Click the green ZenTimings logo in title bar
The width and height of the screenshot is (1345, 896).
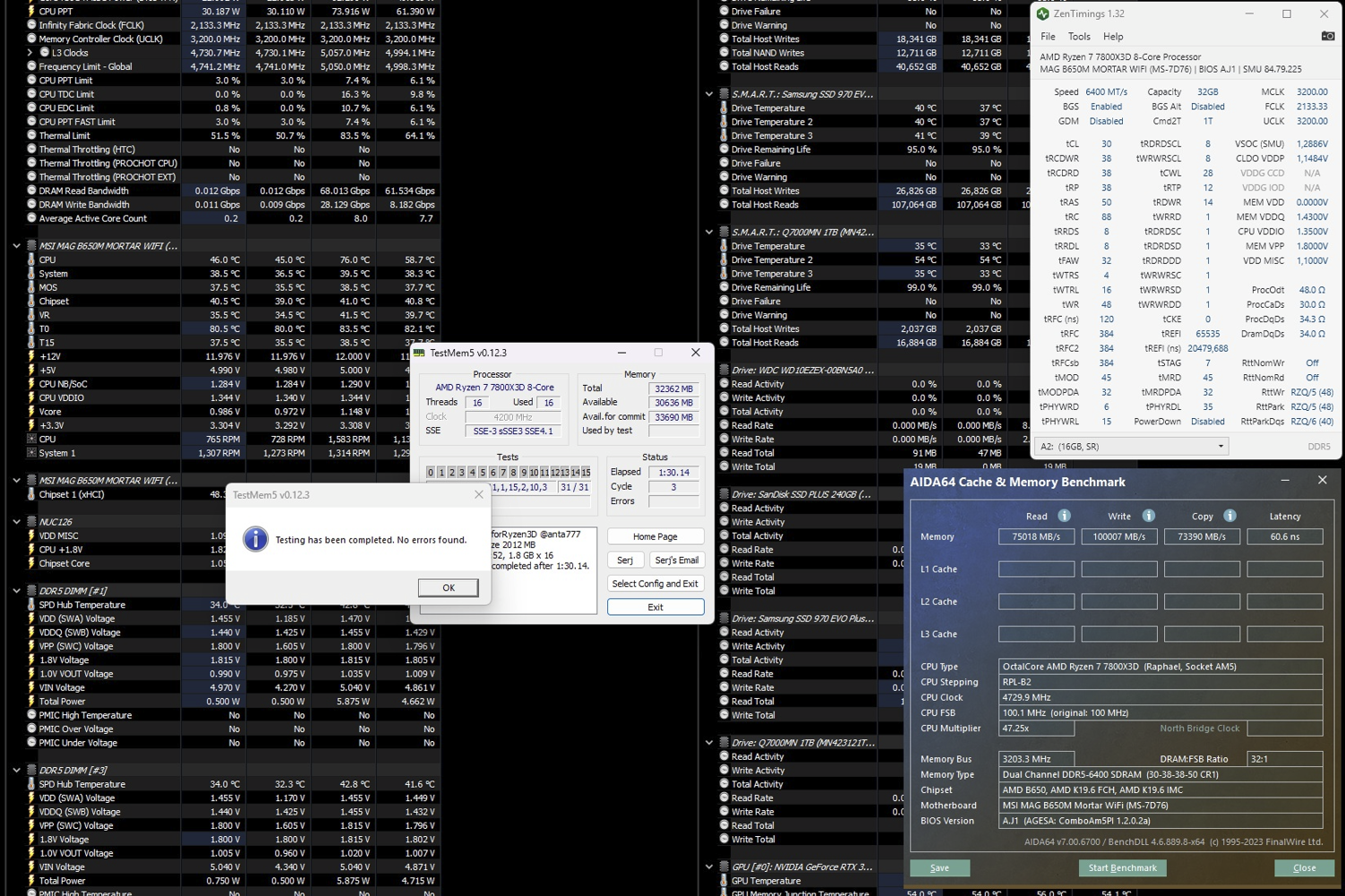point(1042,14)
